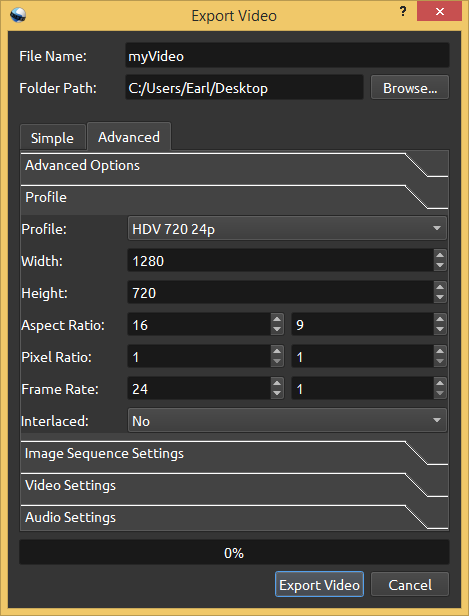Click the Browse... button
The image size is (469, 616).
[x=410, y=88]
